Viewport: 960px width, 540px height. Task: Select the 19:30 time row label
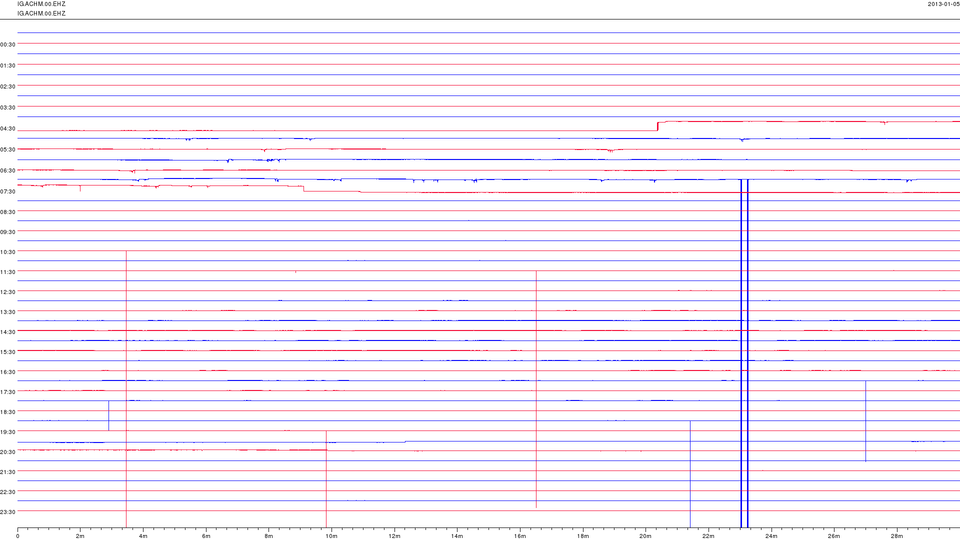[8, 432]
